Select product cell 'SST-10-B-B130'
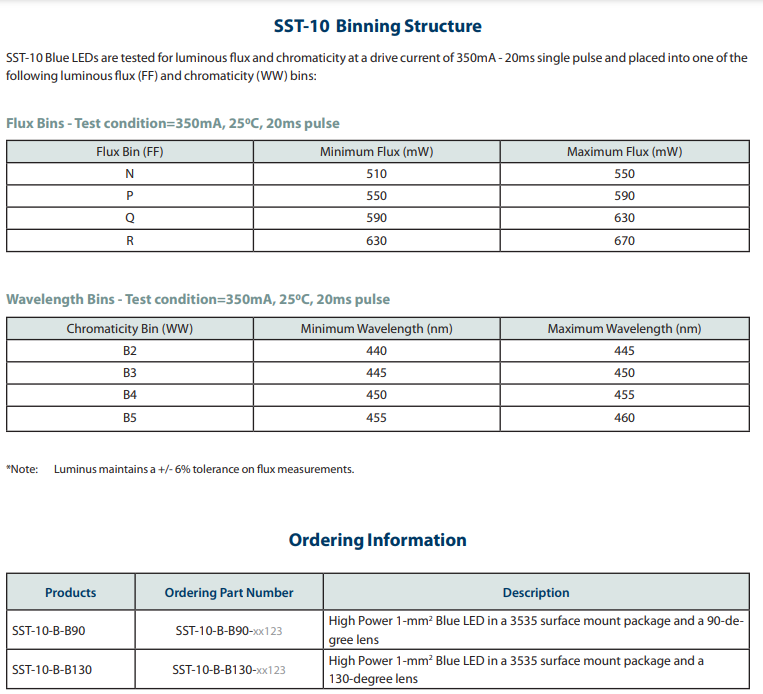Image resolution: width=763 pixels, height=694 pixels. tap(71, 670)
